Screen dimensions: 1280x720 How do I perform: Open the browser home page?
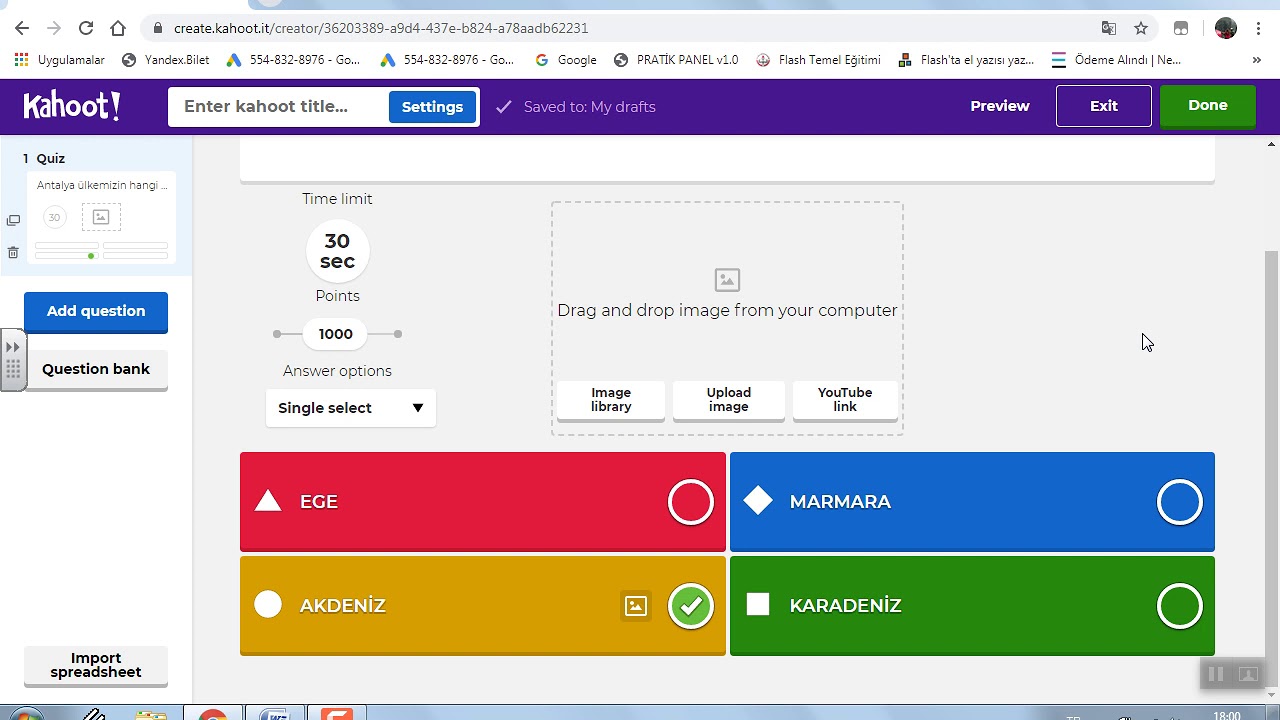(x=118, y=28)
